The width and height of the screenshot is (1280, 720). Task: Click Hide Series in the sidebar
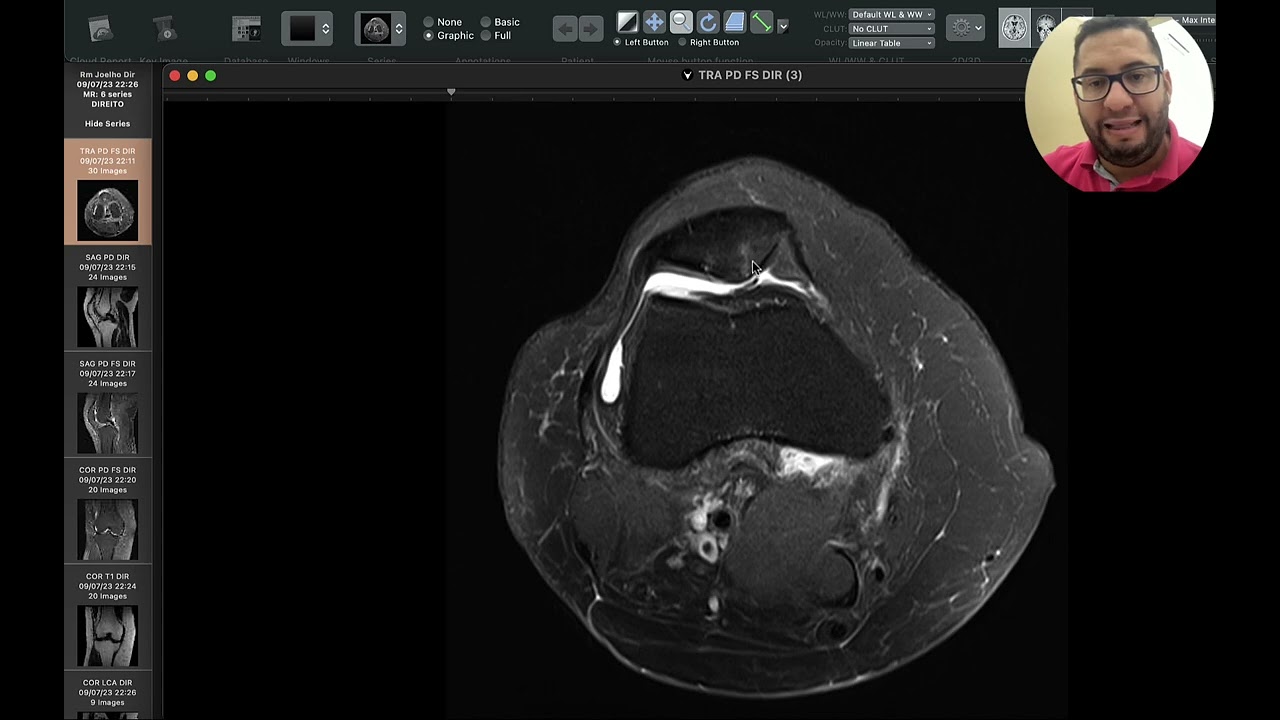pyautogui.click(x=107, y=124)
